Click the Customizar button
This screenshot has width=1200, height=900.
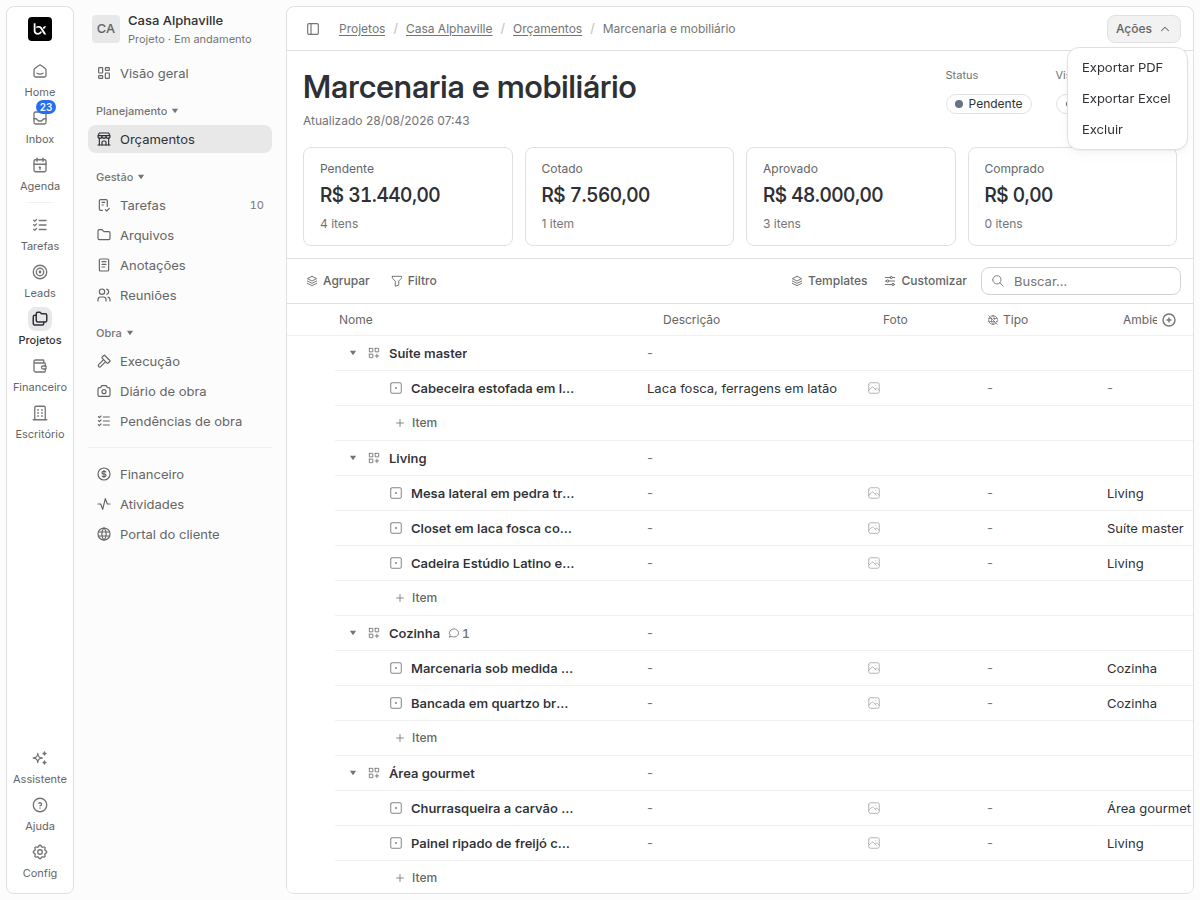click(x=926, y=281)
